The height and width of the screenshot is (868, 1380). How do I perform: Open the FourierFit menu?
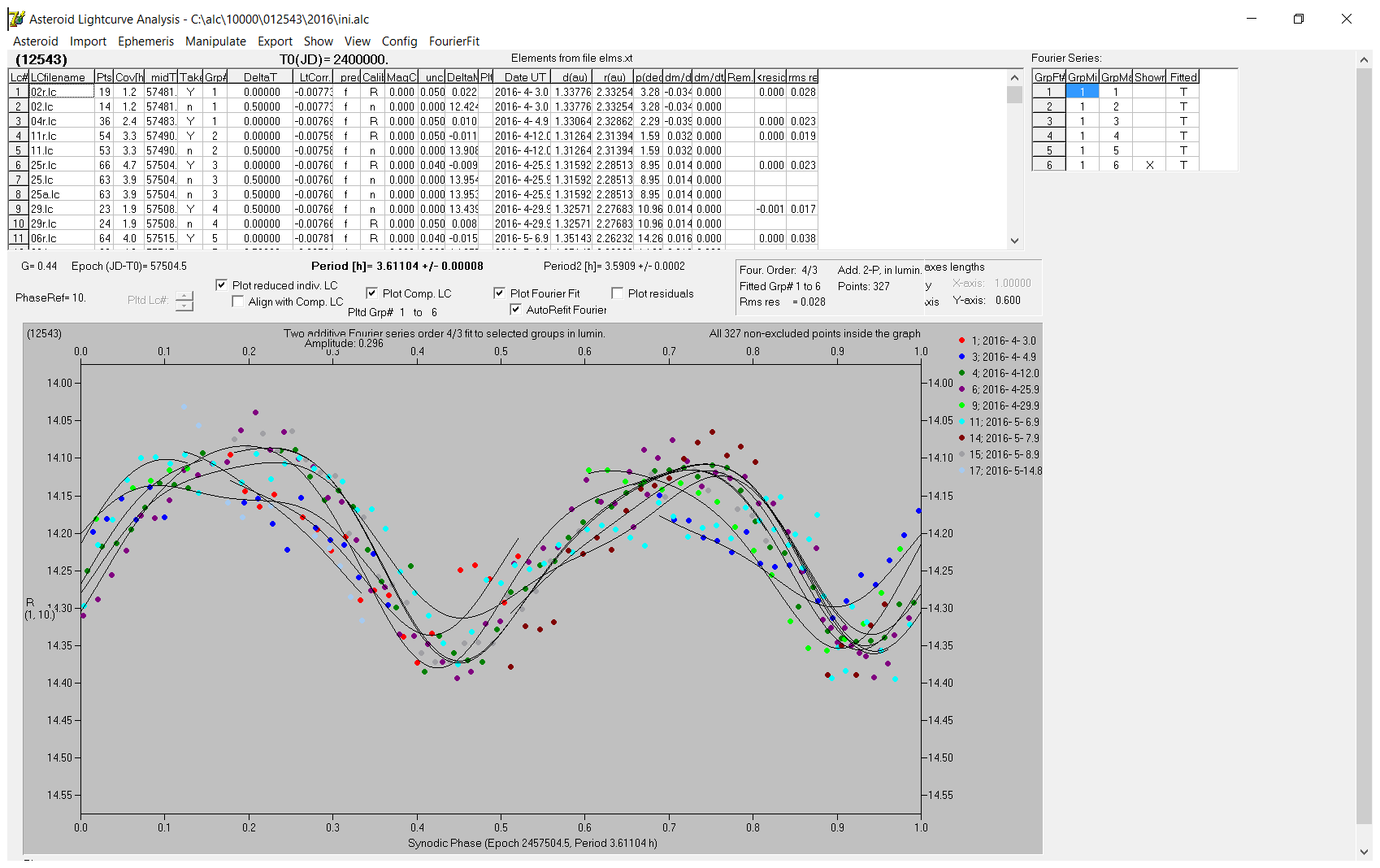[454, 41]
